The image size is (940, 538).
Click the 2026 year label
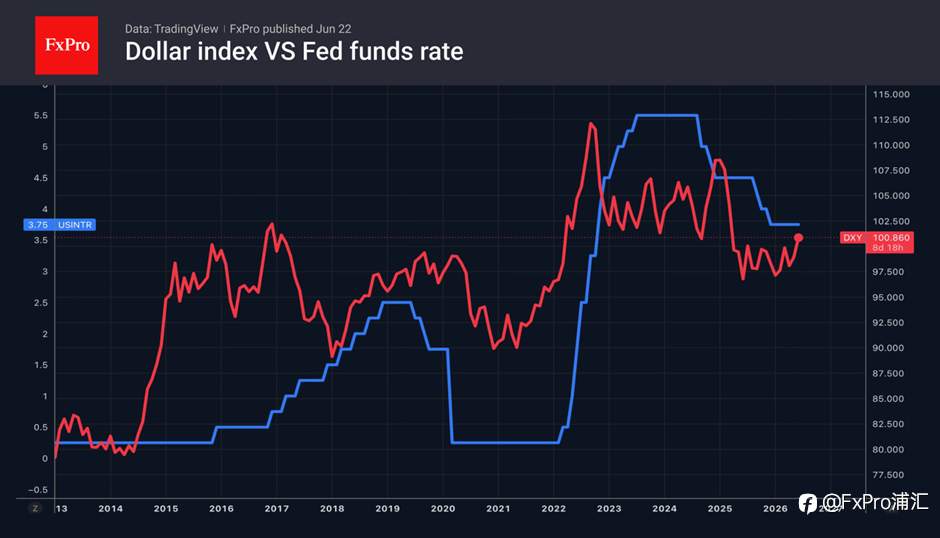[x=775, y=509]
